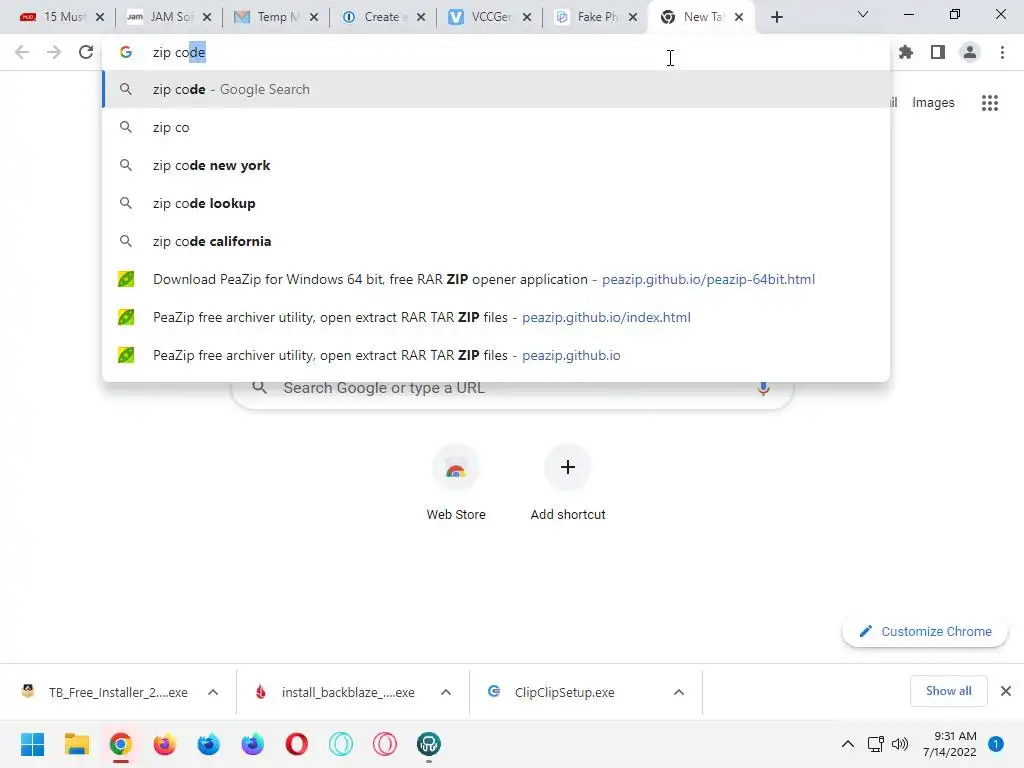Open the profile avatar icon
Screen dimensions: 1024x768
(970, 52)
